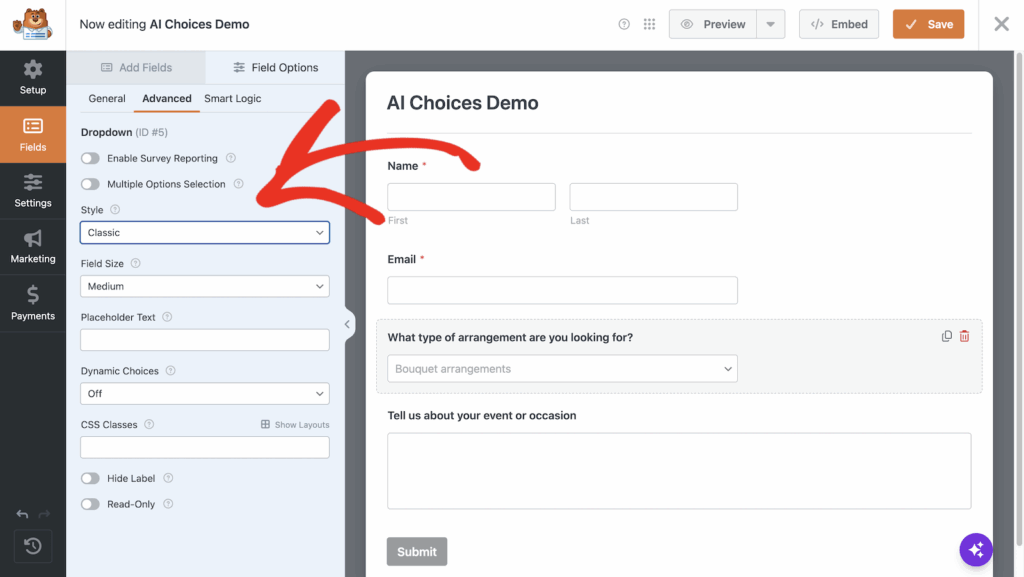This screenshot has width=1024, height=577.
Task: Click help icon next to Multiple Options Selection
Action: pos(238,184)
